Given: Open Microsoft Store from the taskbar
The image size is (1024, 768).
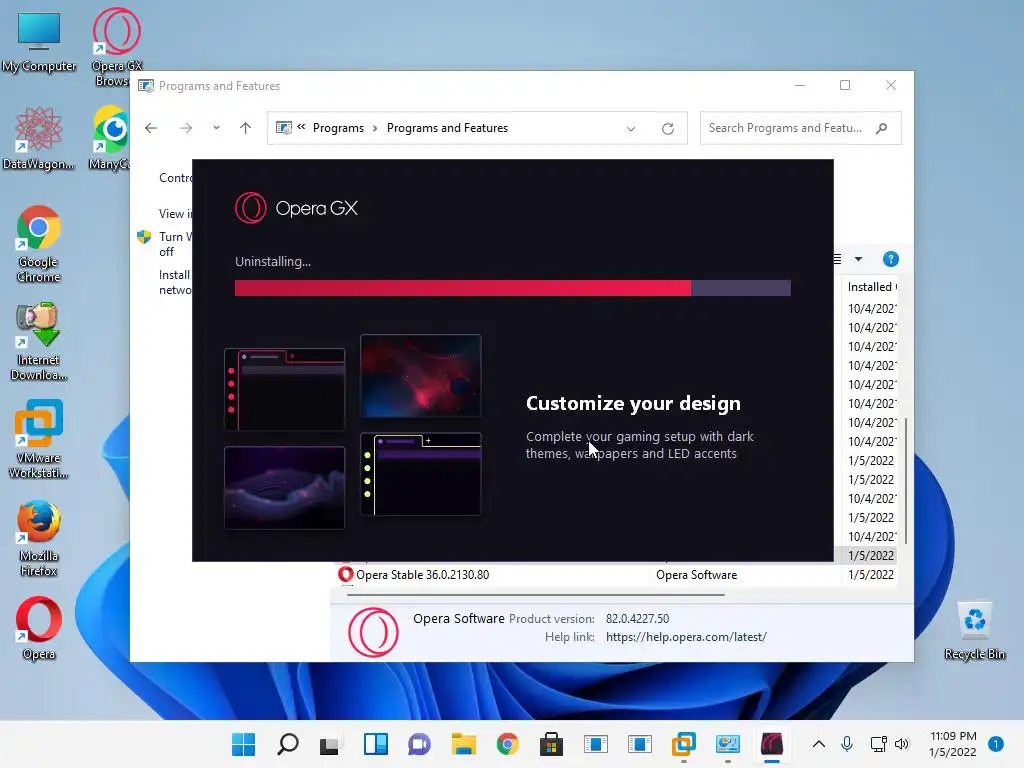Looking at the screenshot, I should [551, 744].
